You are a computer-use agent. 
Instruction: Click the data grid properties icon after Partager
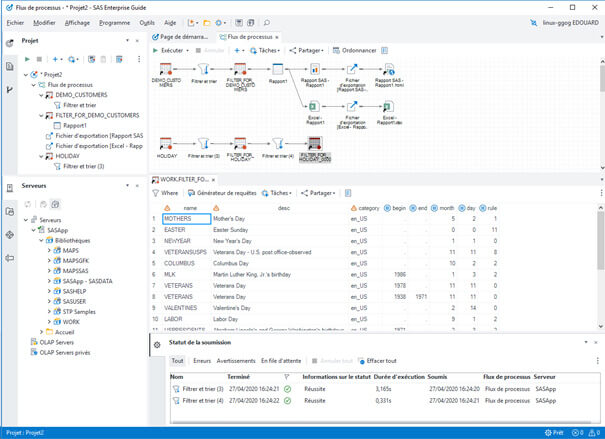(348, 193)
